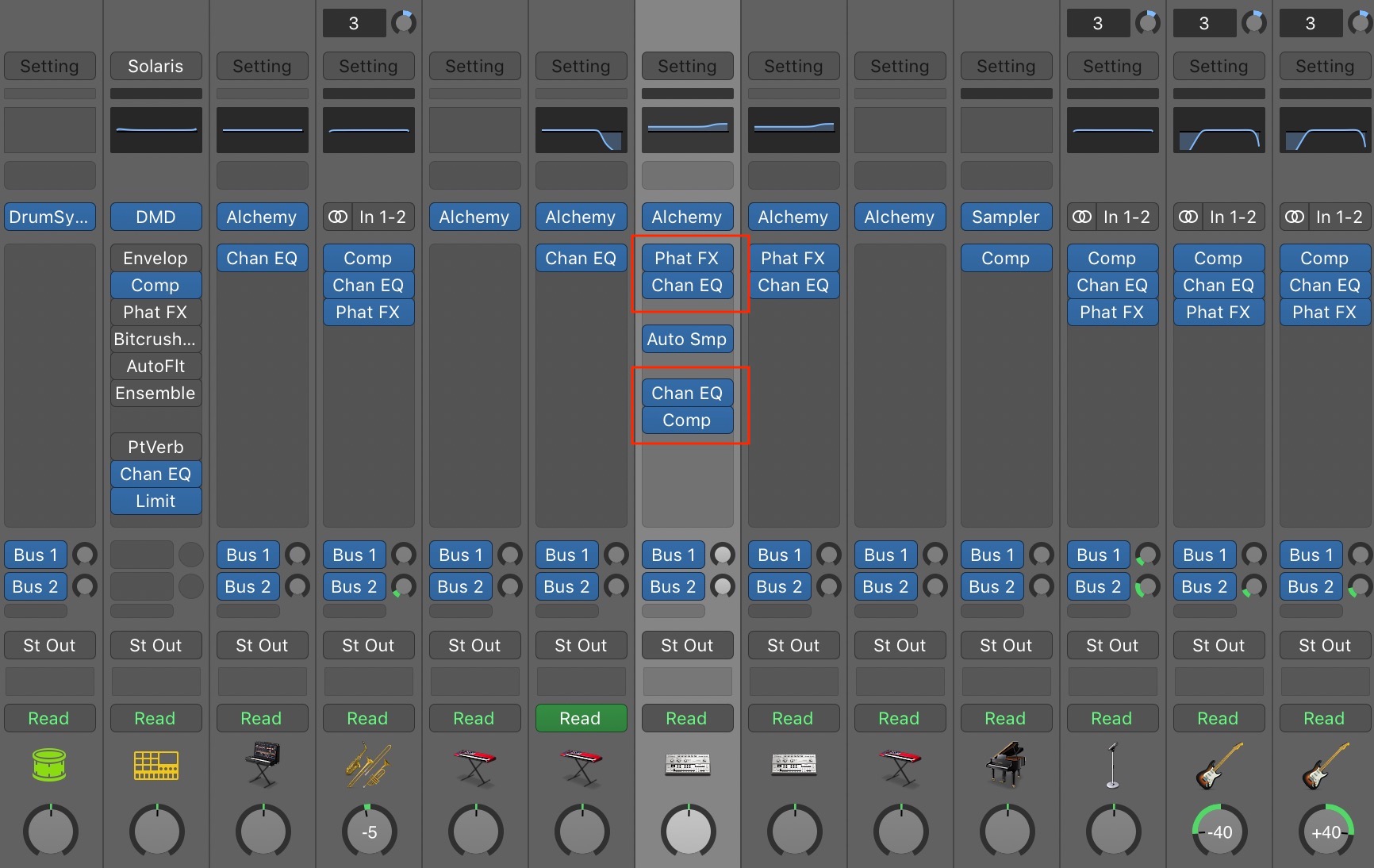
Task: Toggle the stereo format indicator on an In 1-2 channel
Action: 336,217
